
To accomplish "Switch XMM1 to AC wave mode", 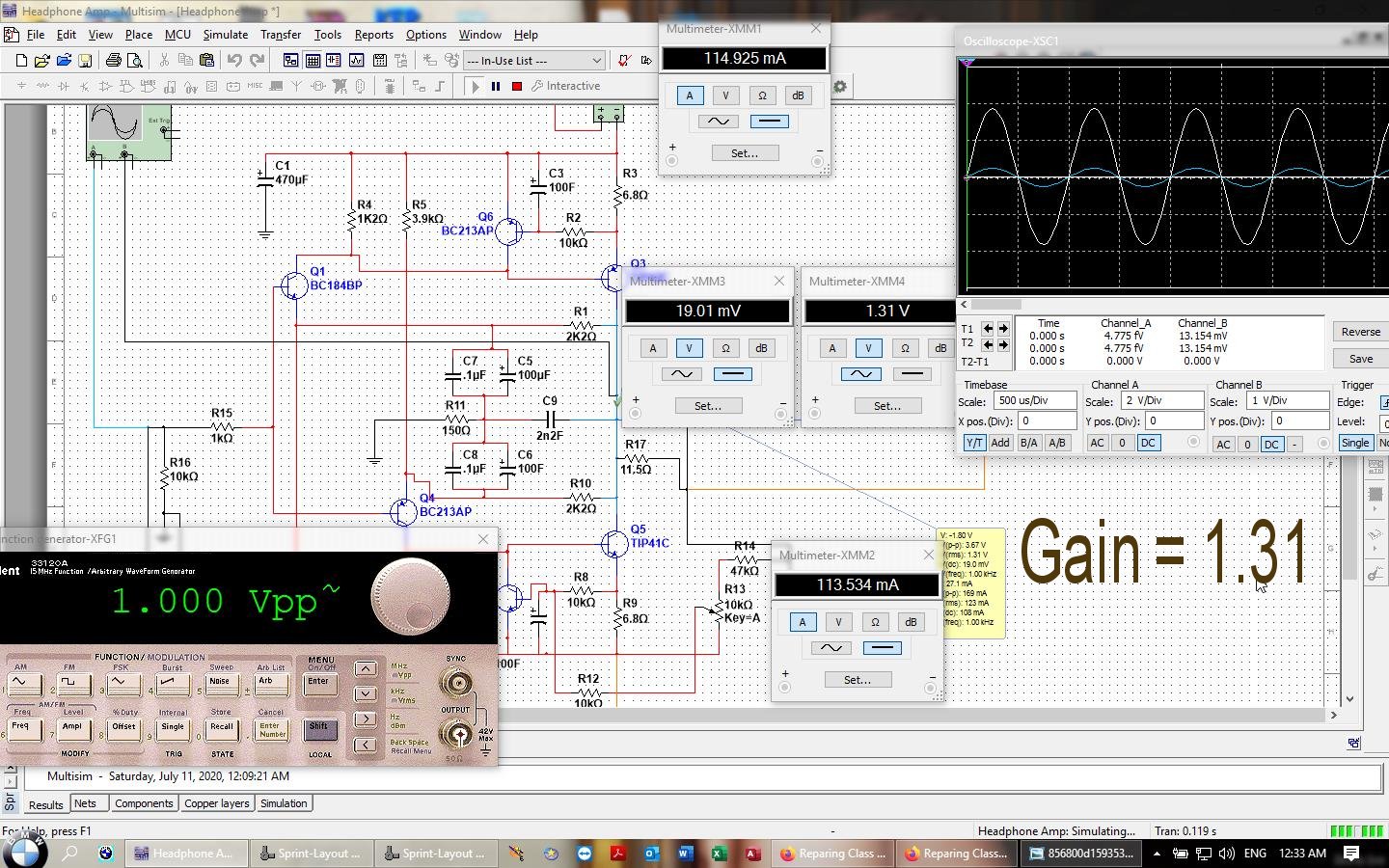I will (x=718, y=122).
